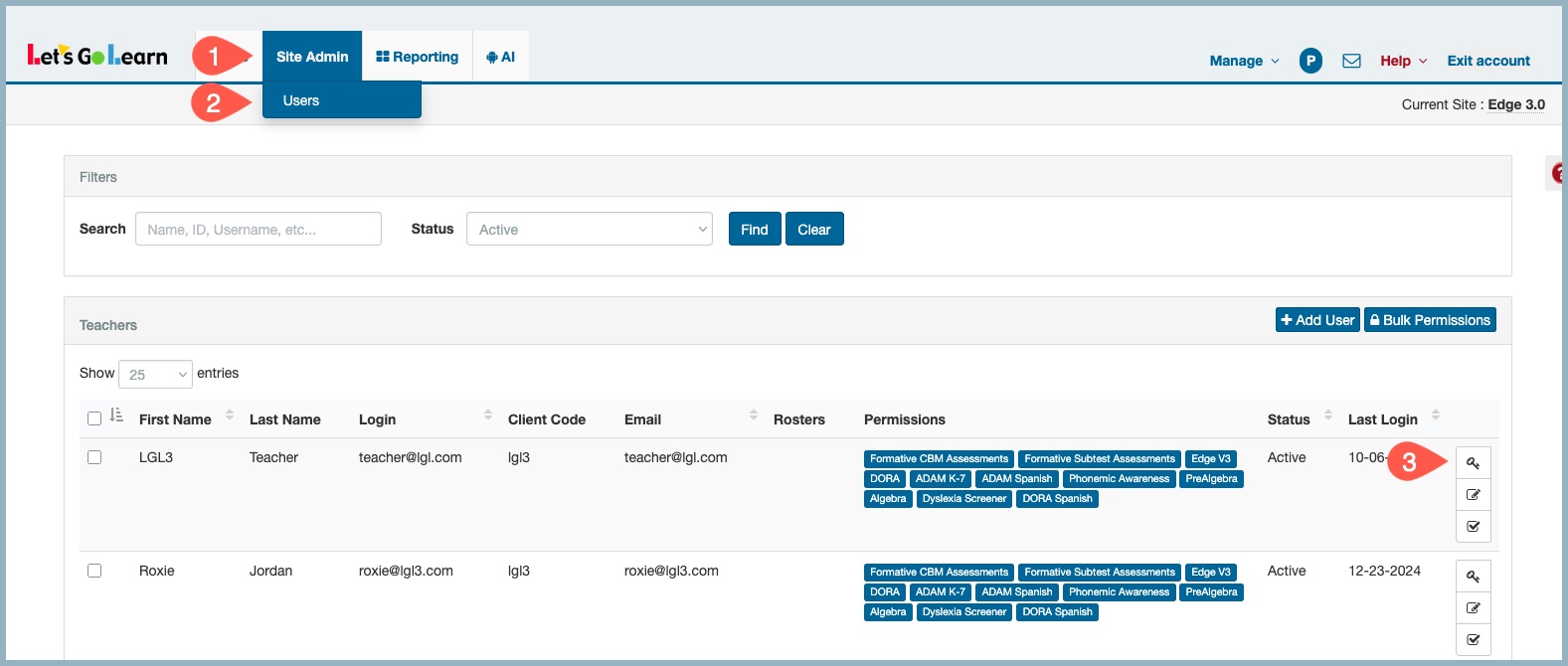Click the edit pencil icon for Roxie Jordan
1568x666 pixels.
pos(1473,608)
